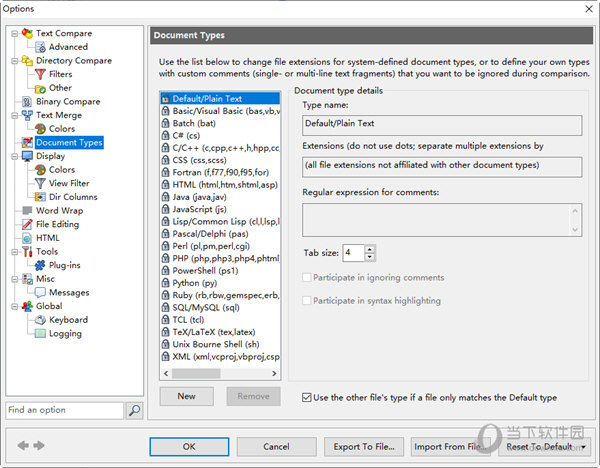Click the Messages speech bubble icon
Screen dimensions: 600x468
coord(40,292)
